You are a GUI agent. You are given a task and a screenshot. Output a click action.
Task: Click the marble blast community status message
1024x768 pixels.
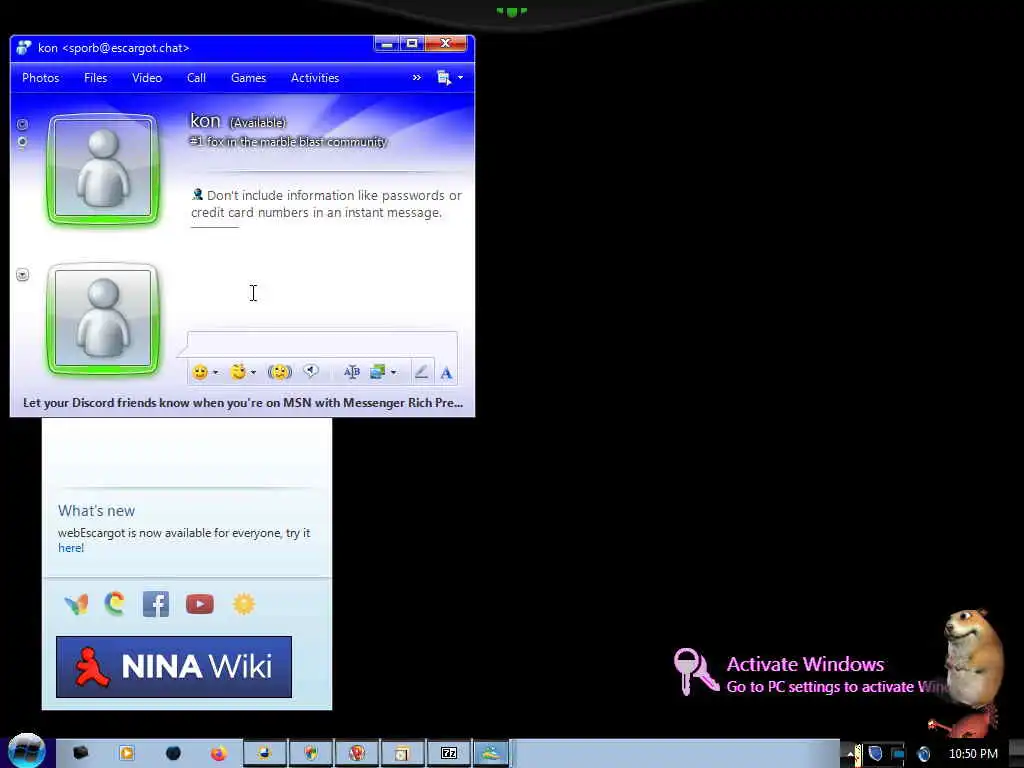[288, 142]
